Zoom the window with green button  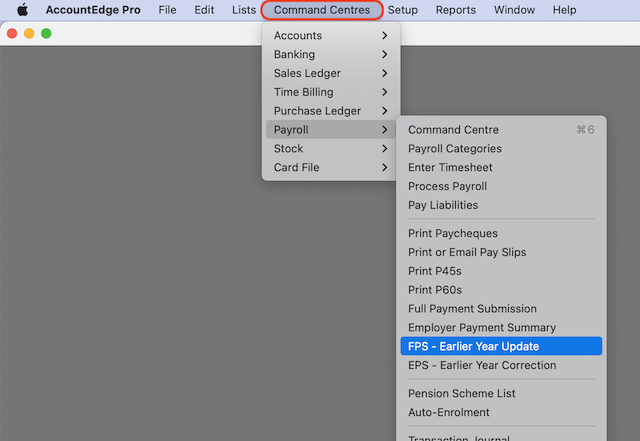tap(46, 33)
